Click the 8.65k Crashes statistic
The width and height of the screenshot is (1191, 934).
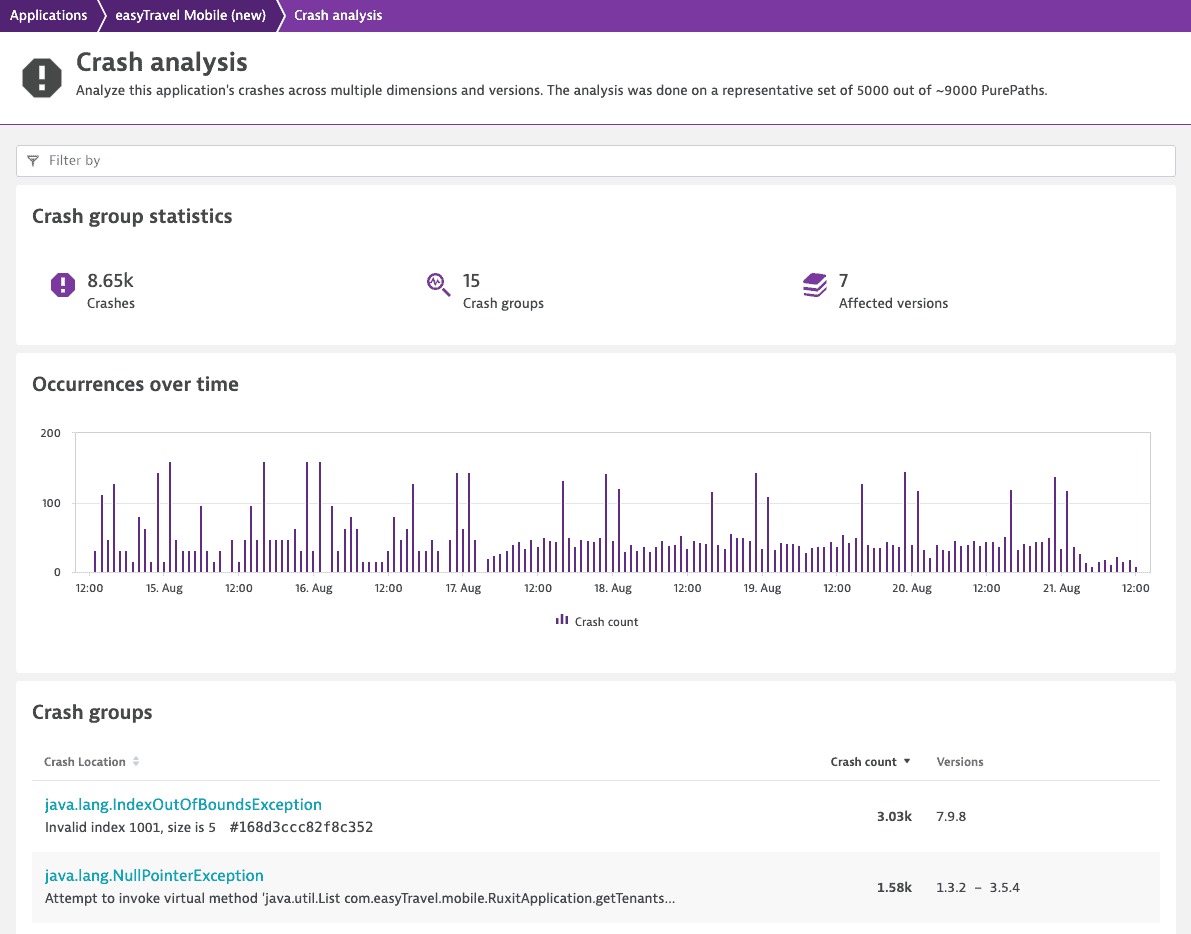[x=110, y=291]
